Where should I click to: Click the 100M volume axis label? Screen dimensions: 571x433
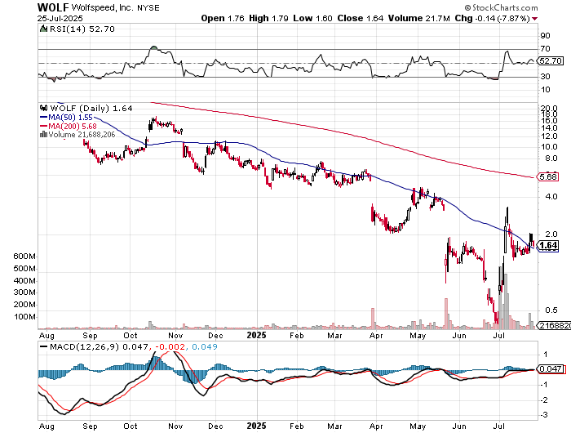pos(24,317)
